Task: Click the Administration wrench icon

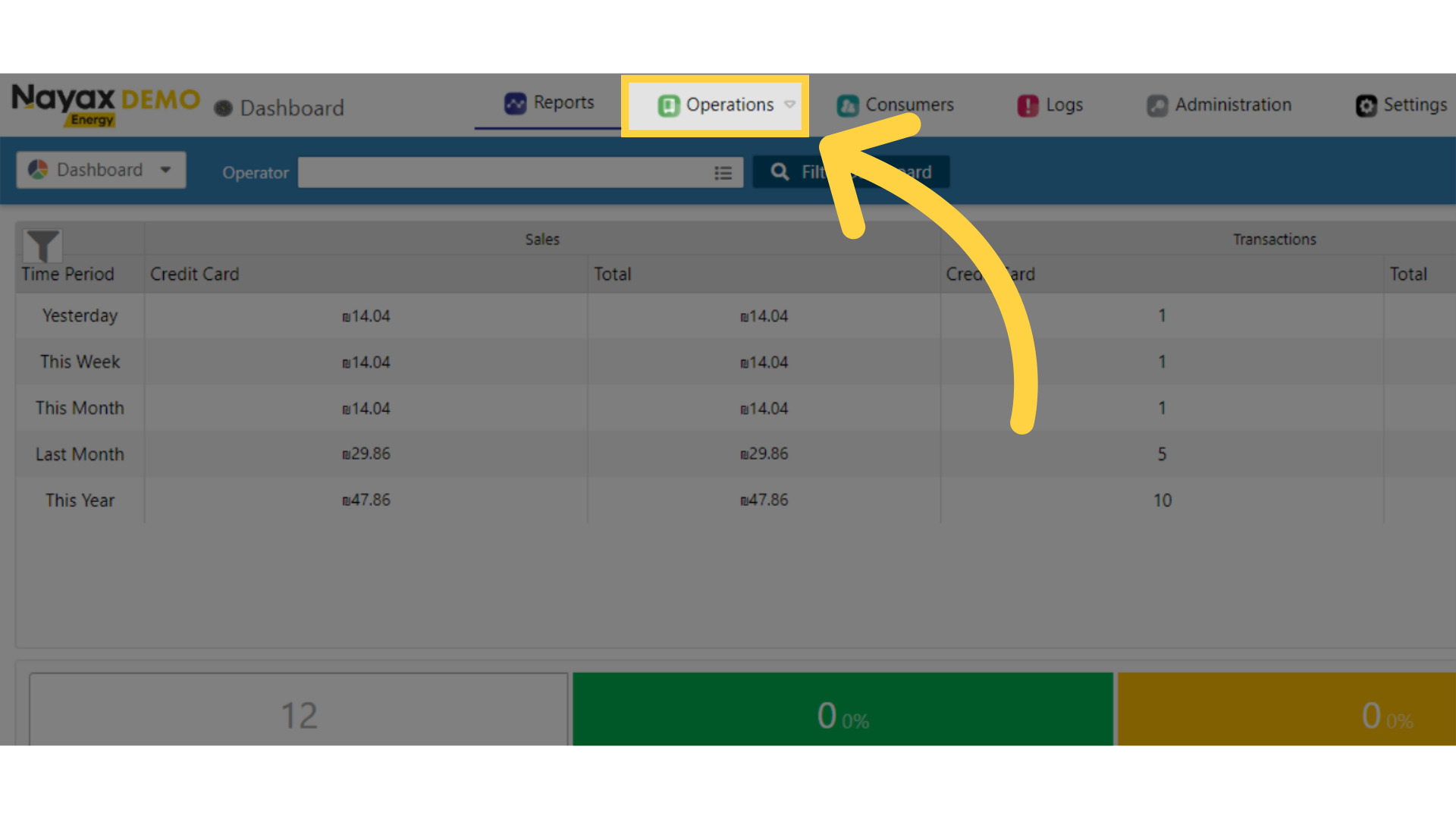Action: (x=1157, y=105)
